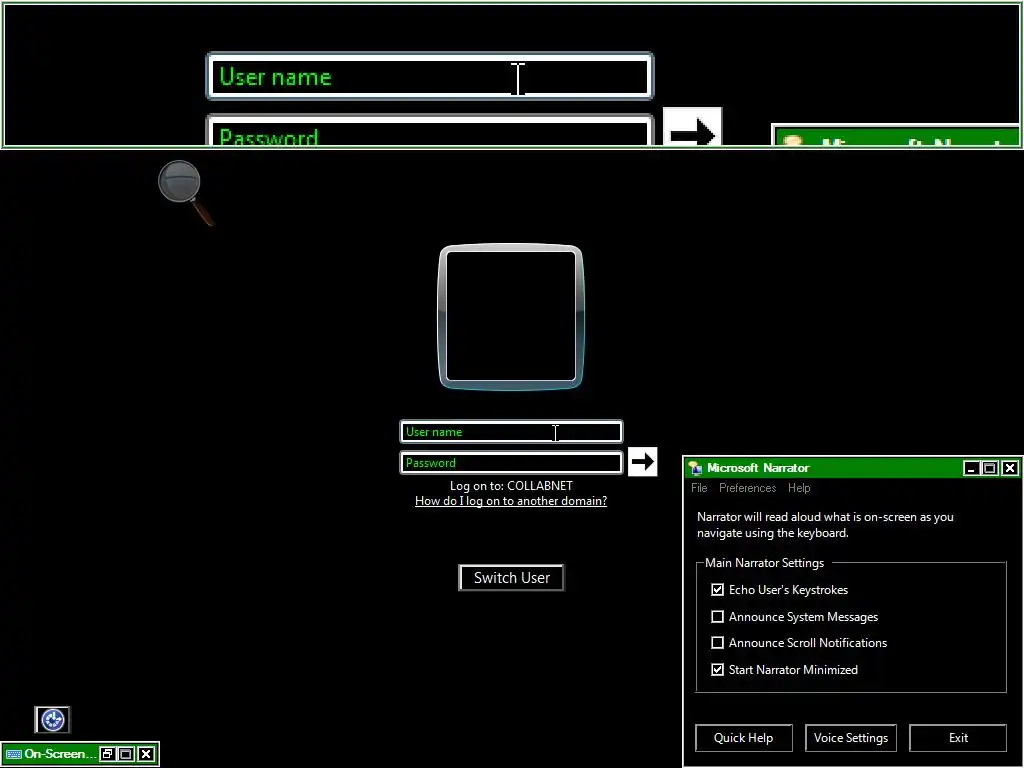Open the Narrator File menu

(699, 488)
